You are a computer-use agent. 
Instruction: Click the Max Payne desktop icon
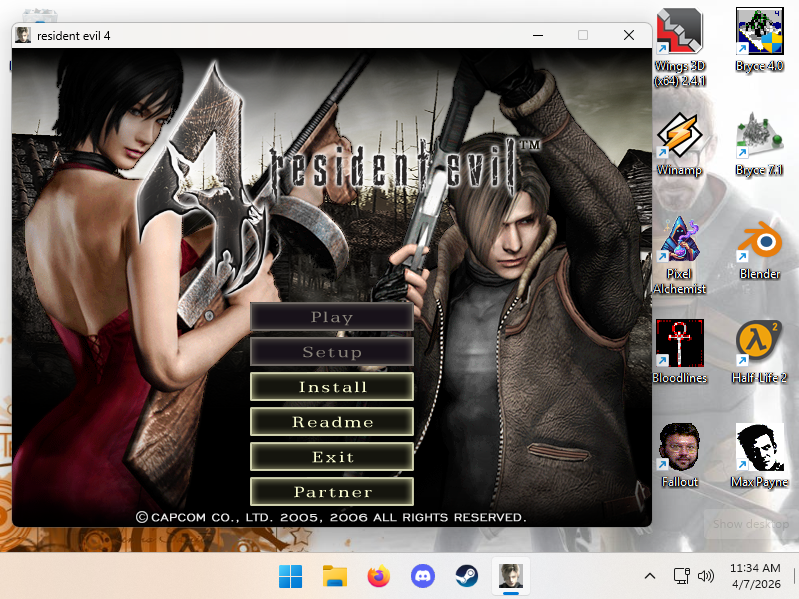759,455
